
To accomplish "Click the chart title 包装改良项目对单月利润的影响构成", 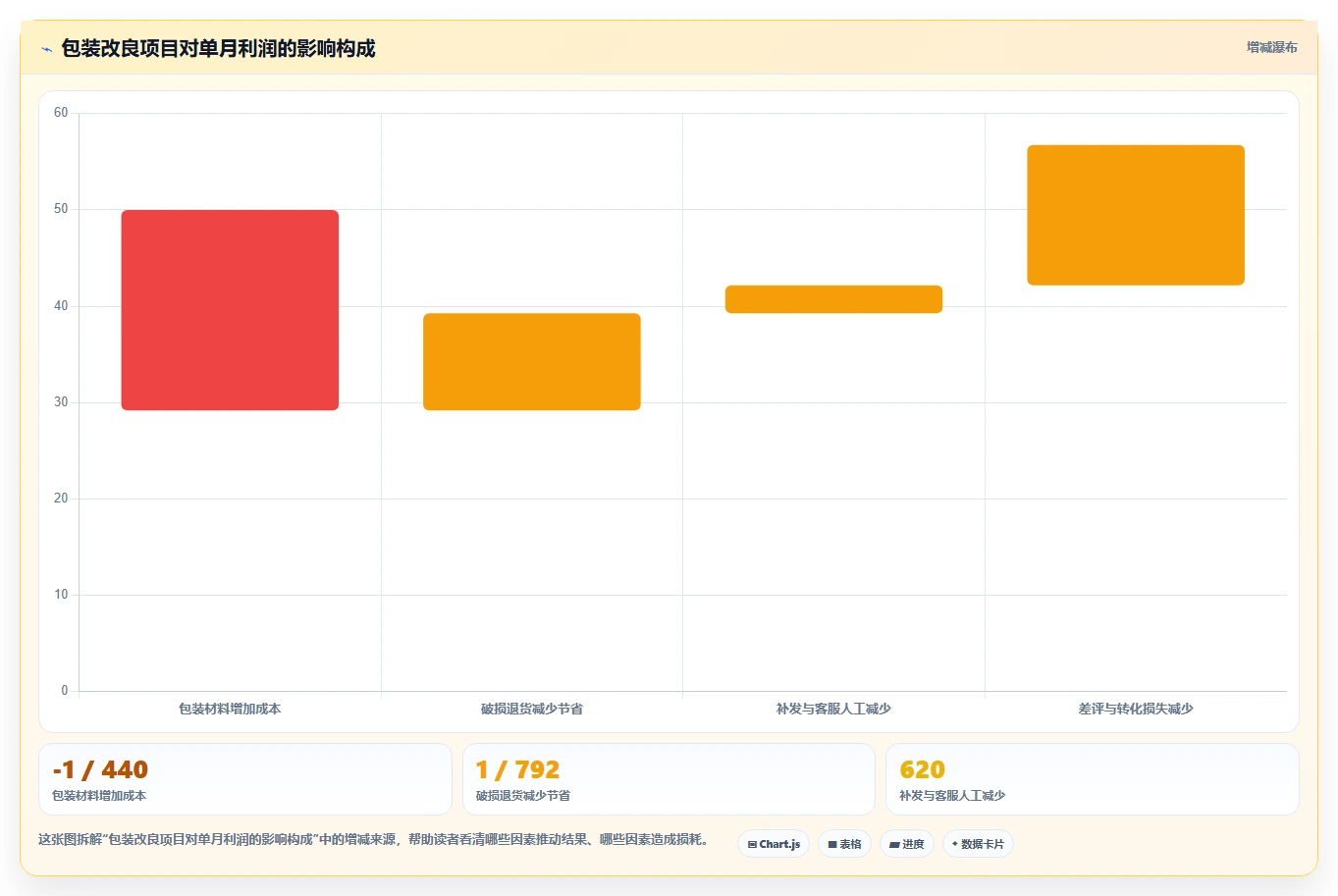I will (218, 49).
